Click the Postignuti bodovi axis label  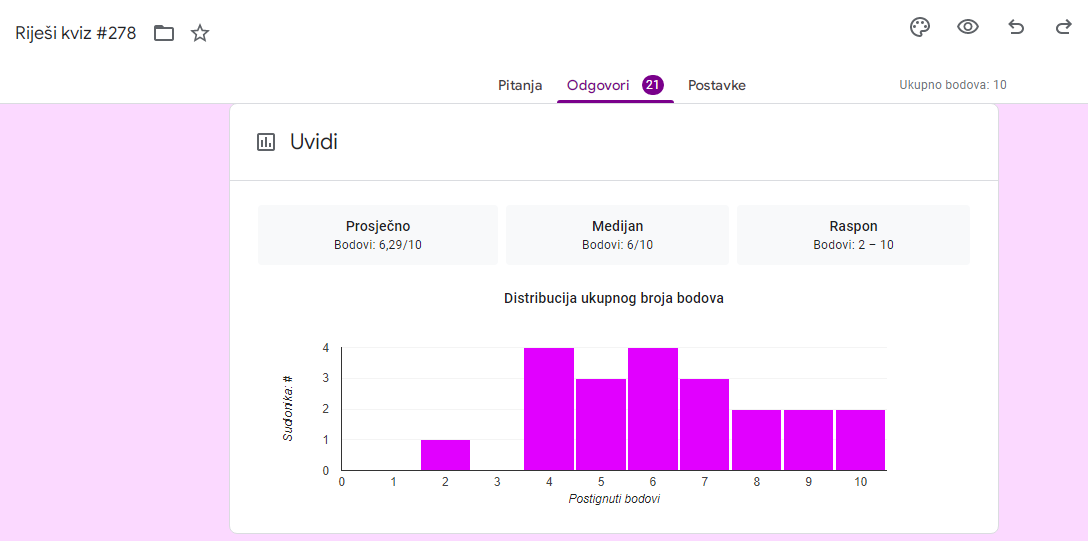[614, 499]
